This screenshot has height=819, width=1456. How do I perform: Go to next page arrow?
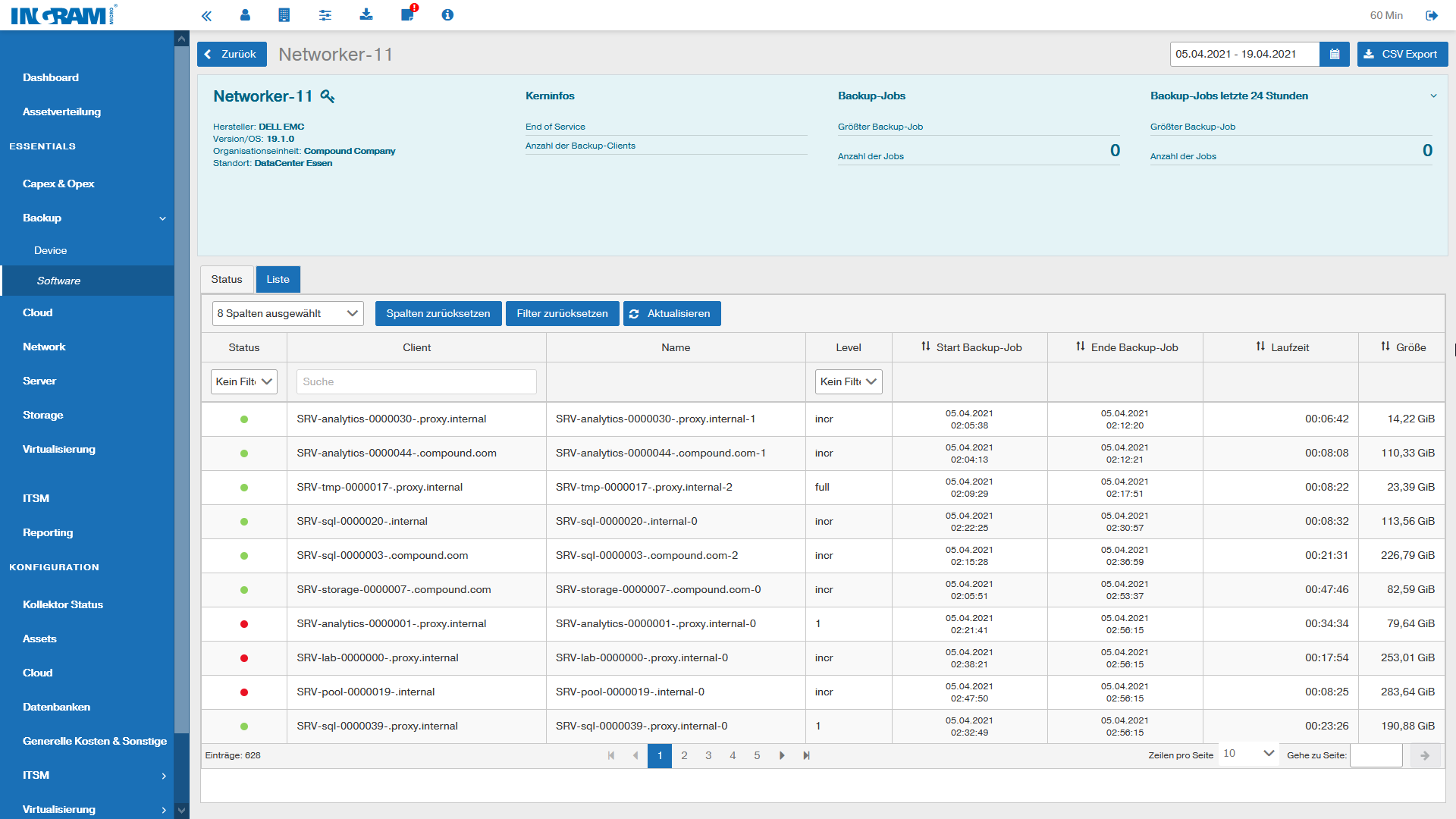pyautogui.click(x=782, y=756)
